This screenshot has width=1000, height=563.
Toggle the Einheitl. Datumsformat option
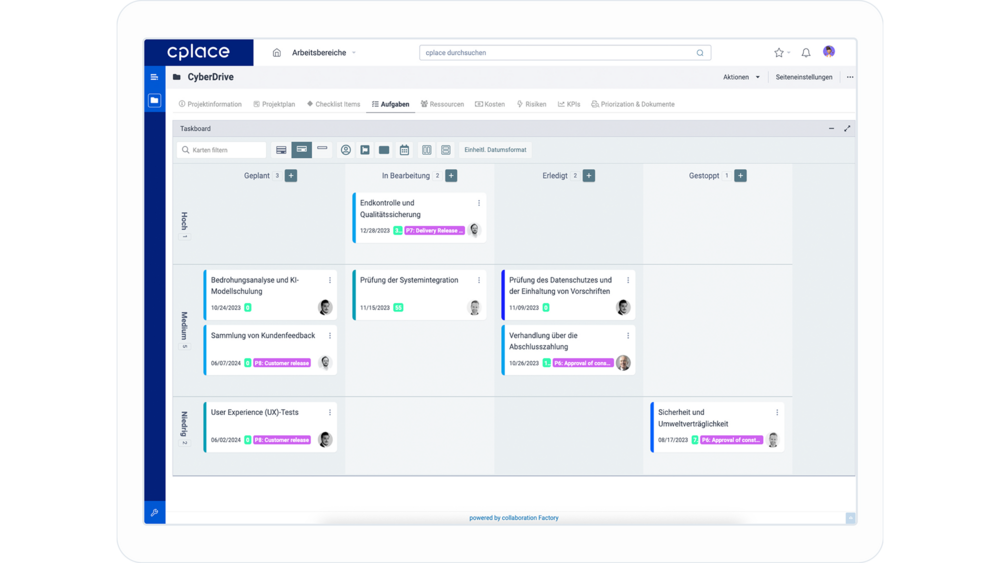495,150
